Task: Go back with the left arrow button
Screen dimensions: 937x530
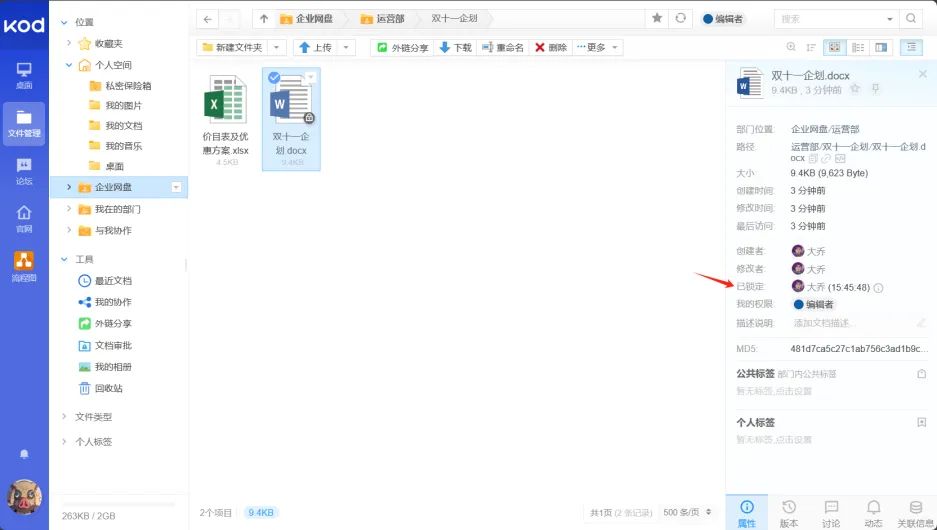Action: (x=207, y=19)
